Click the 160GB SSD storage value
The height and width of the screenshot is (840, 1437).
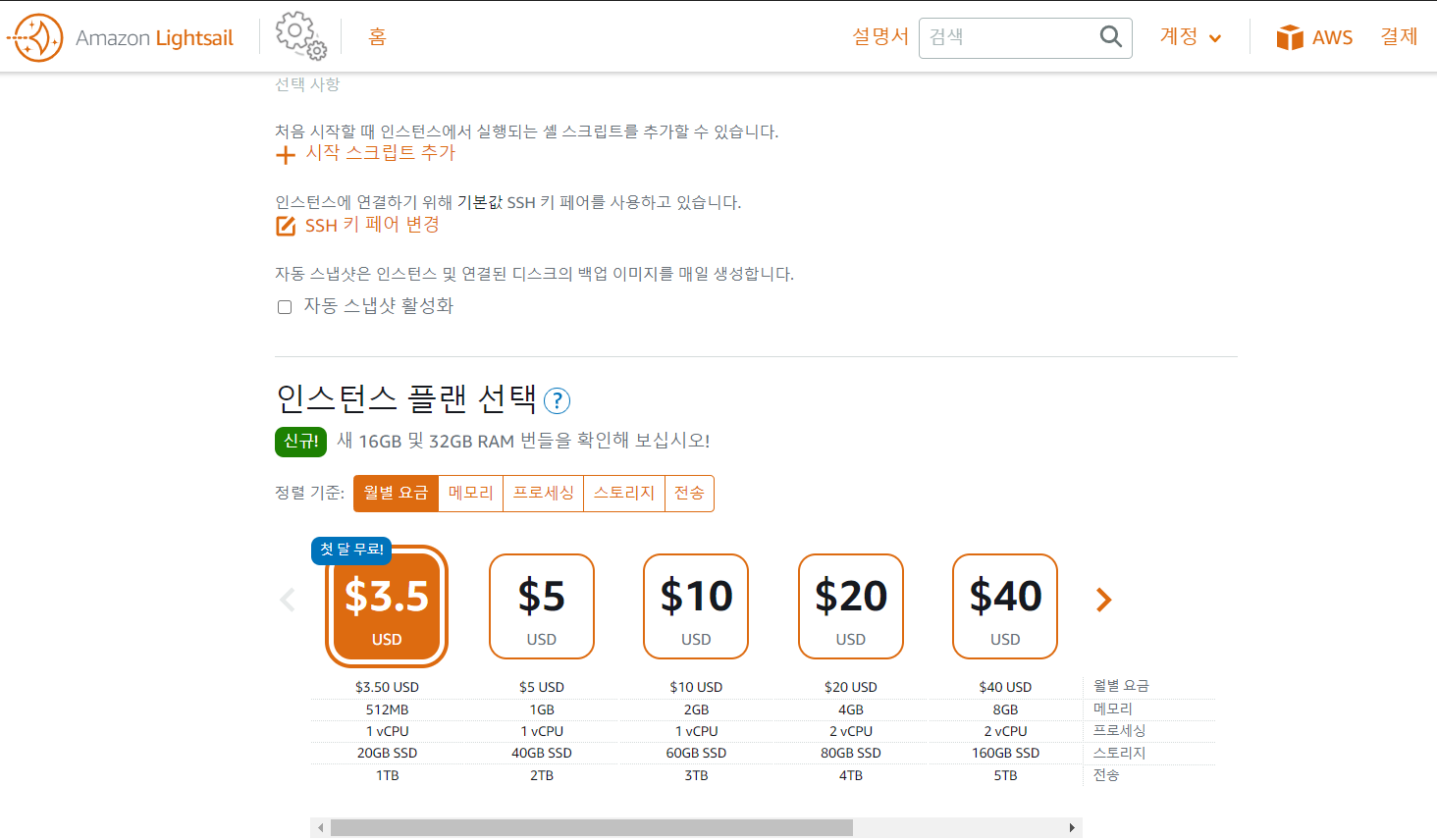[1005, 754]
